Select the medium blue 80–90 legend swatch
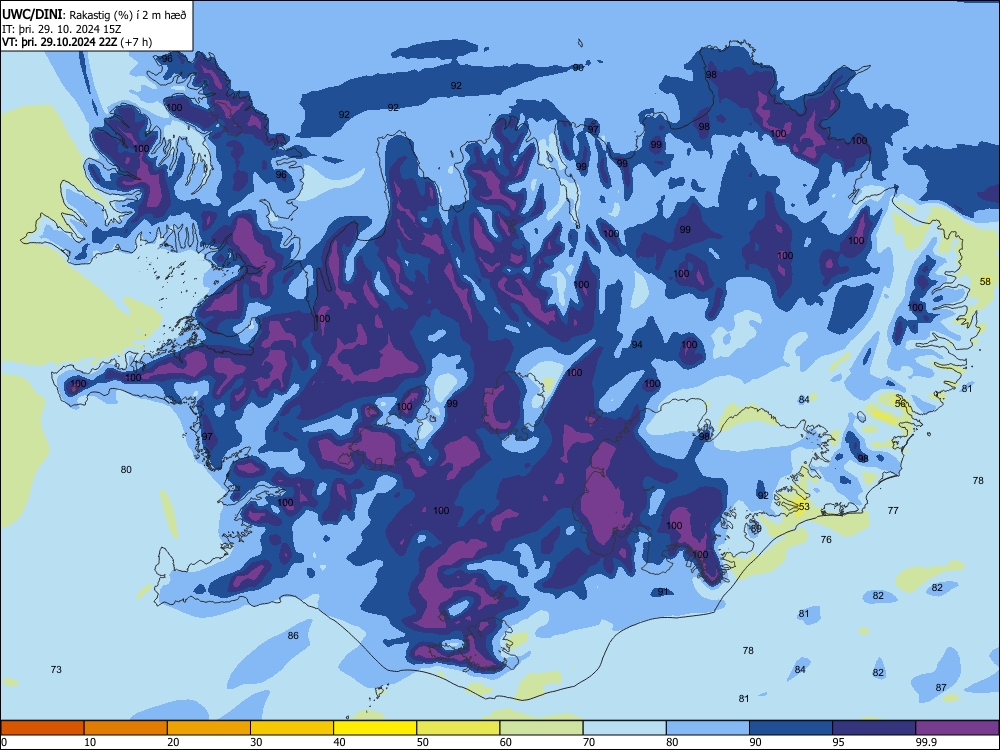This screenshot has height=750, width=1000. pos(707,728)
